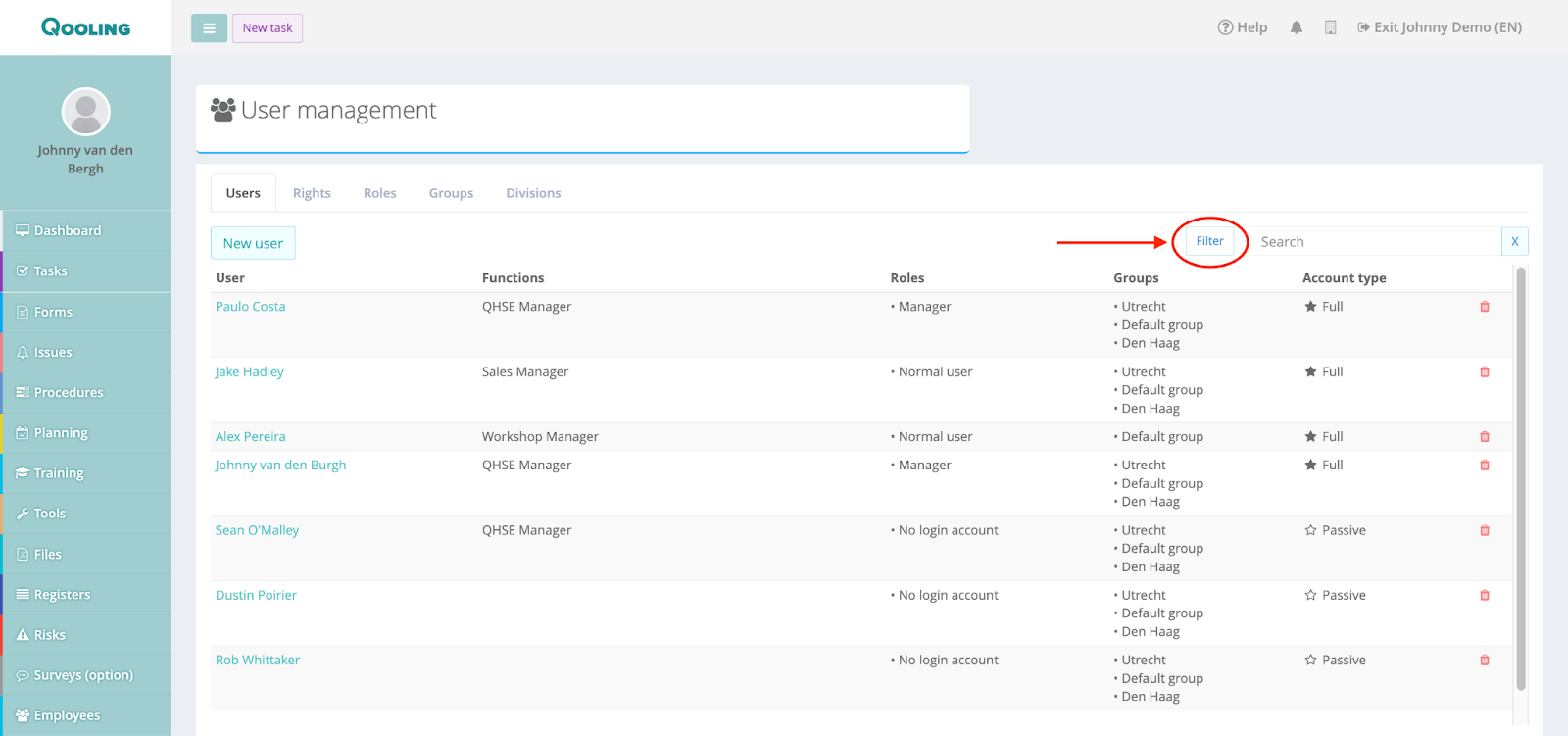Open the Groups tab
The image size is (1568, 736).
(451, 193)
